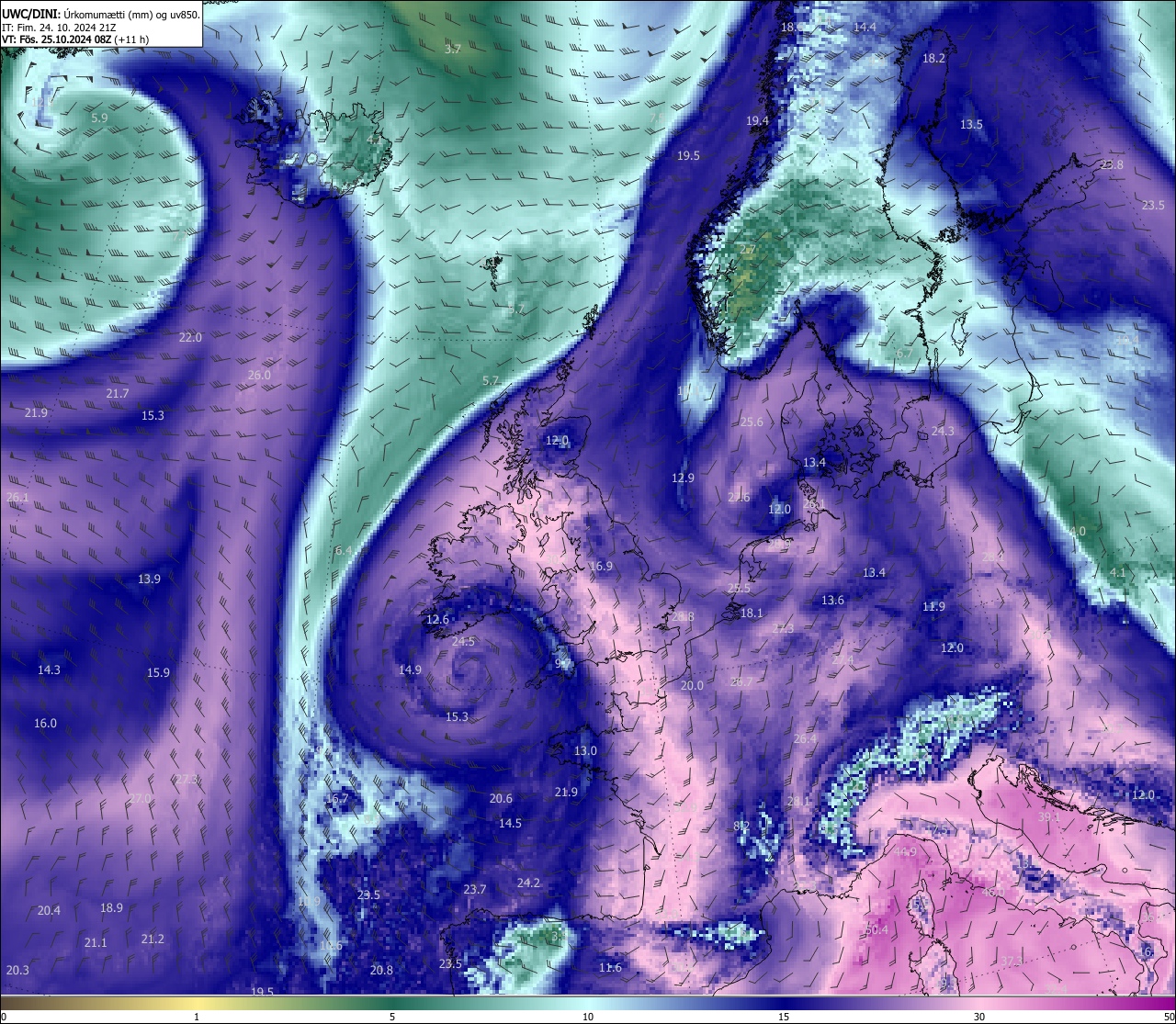Click the 20.8 value label
Viewport: 1176px width, 1024px height.
[381, 971]
